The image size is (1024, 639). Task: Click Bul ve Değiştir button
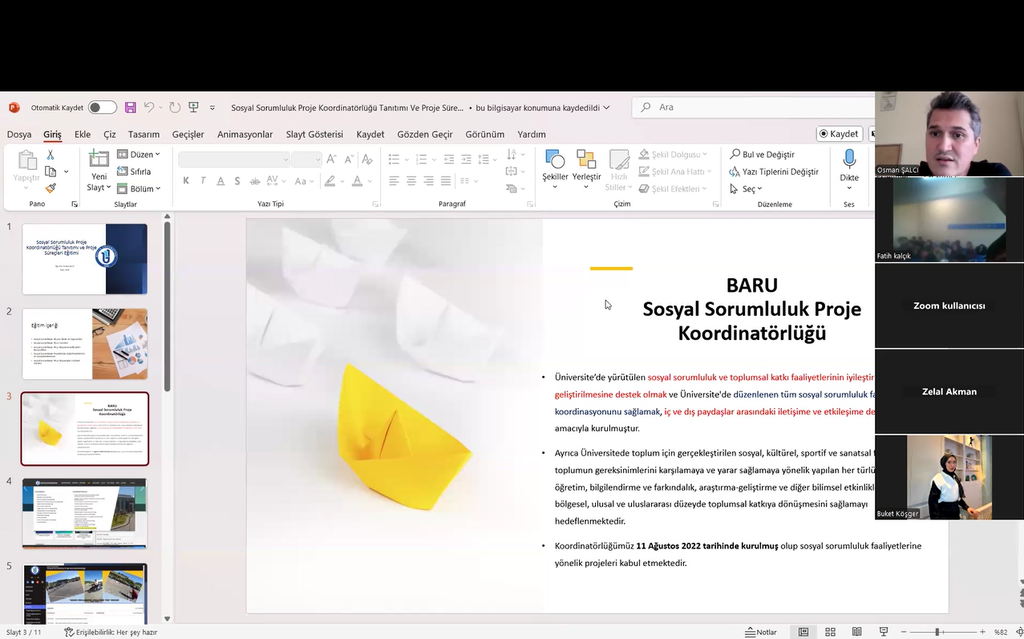tap(762, 154)
